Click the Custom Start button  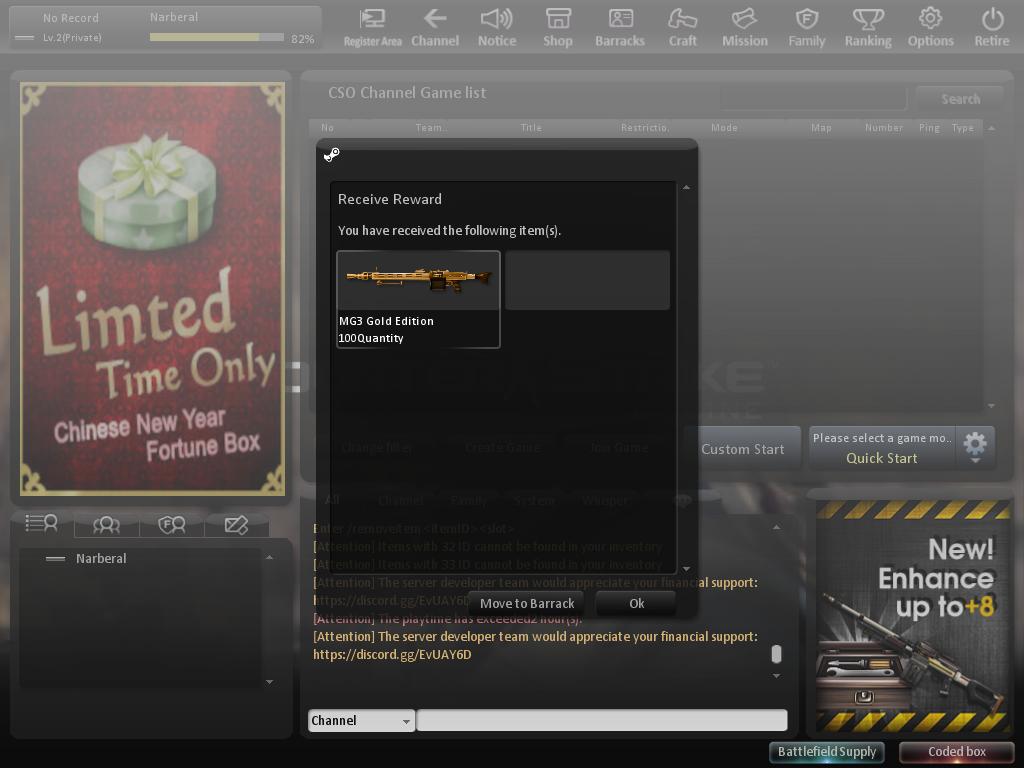[743, 449]
